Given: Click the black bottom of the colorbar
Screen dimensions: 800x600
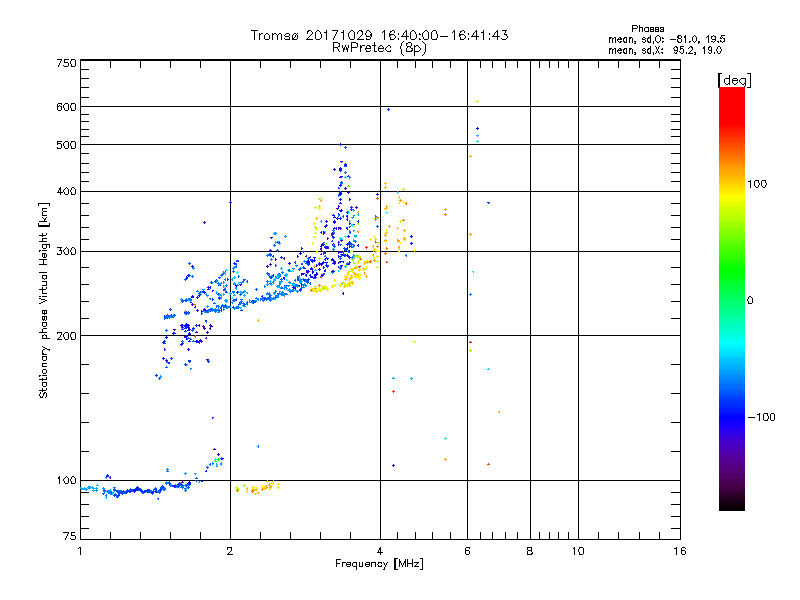Looking at the screenshot, I should (732, 503).
